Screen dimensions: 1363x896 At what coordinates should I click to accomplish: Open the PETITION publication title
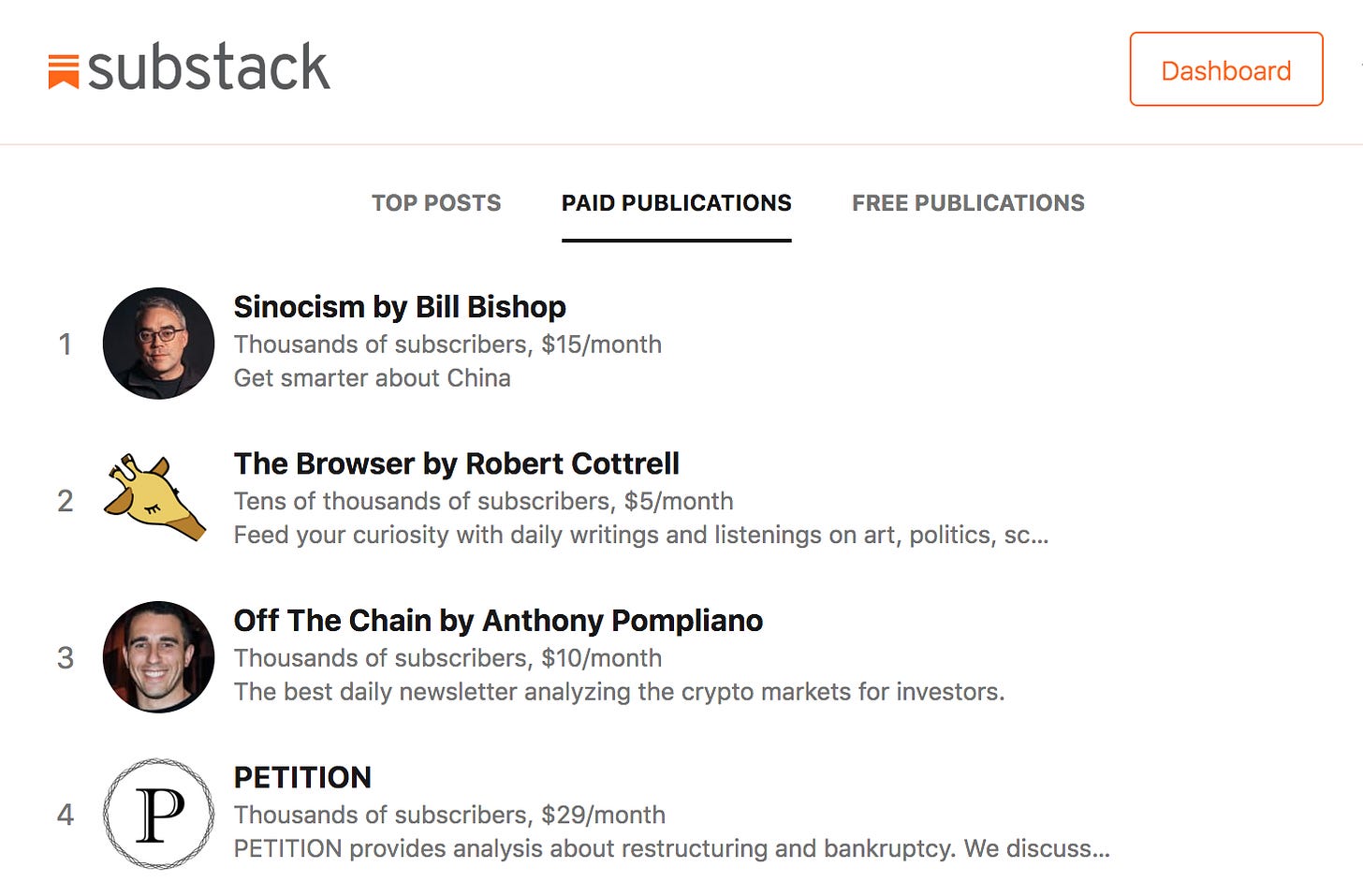[x=302, y=777]
